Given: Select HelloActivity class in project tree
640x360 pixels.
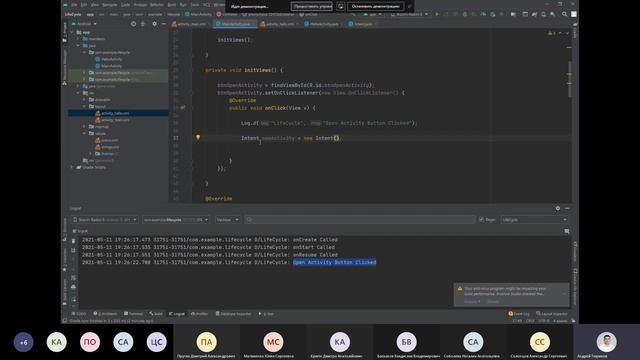Looking at the screenshot, I should 111,59.
